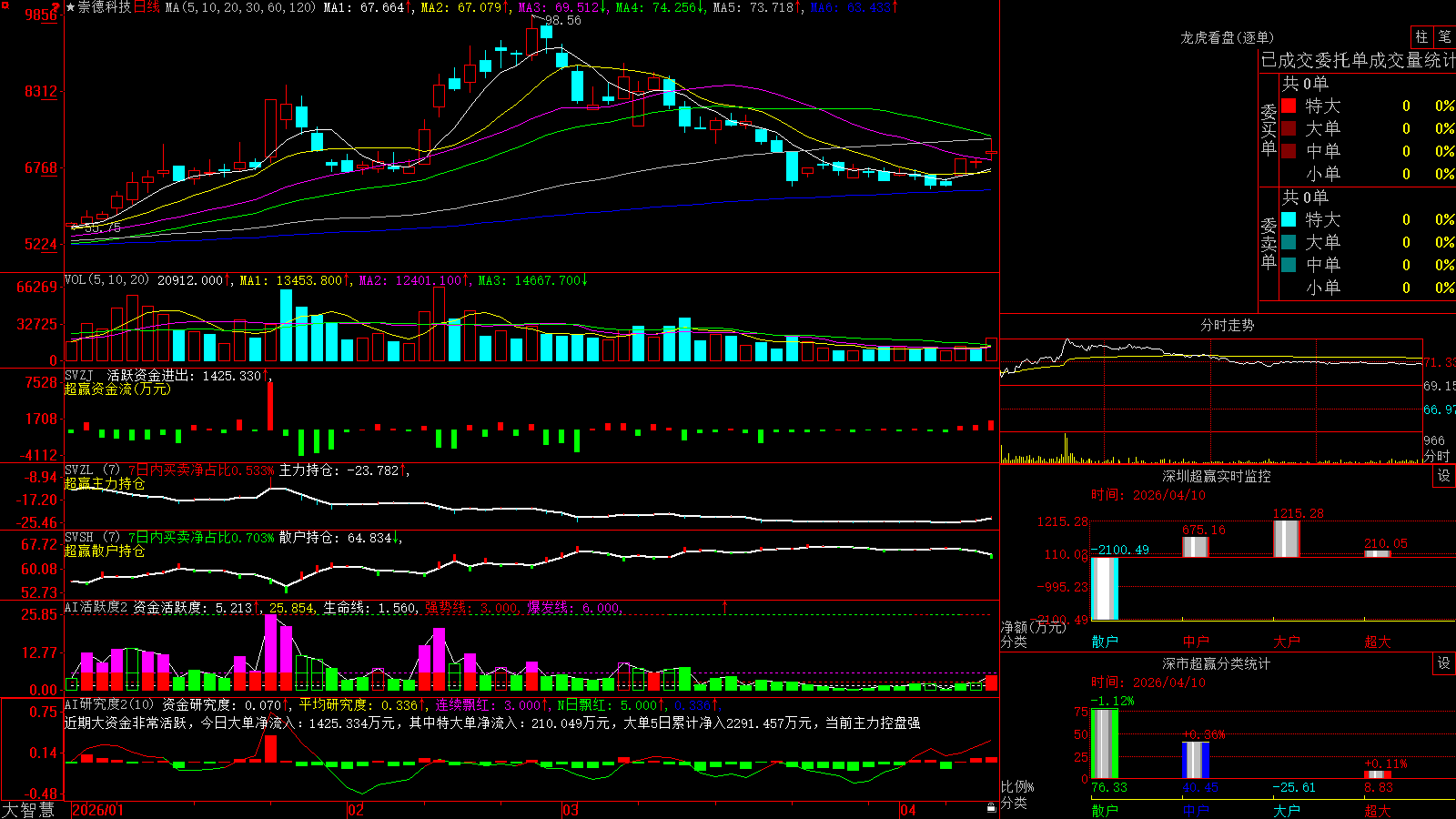Viewport: 1456px width, 819px height.
Task: Click the 55.75 low price label
Action: point(103,227)
